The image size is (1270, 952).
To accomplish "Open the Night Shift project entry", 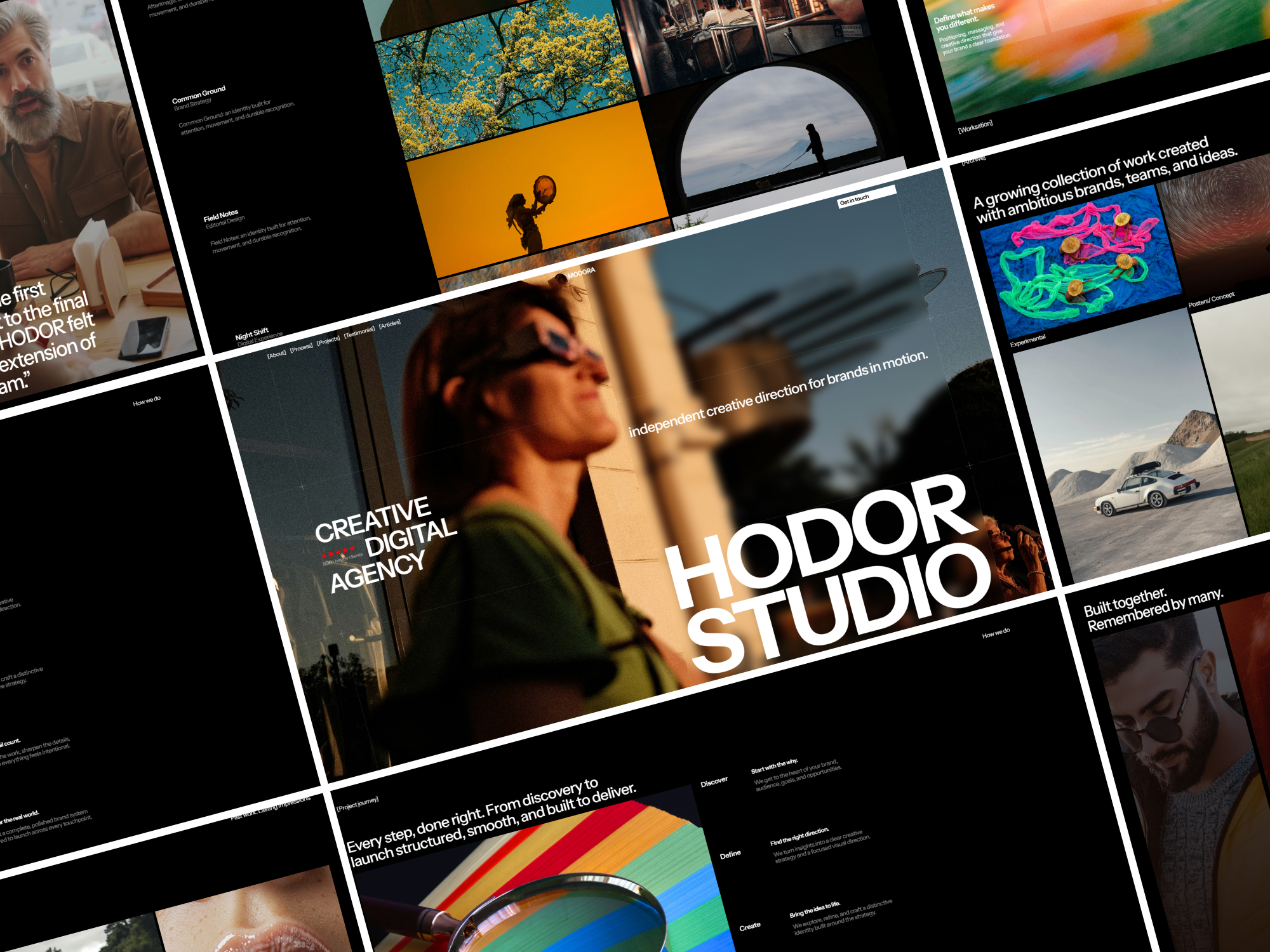I will click(258, 336).
